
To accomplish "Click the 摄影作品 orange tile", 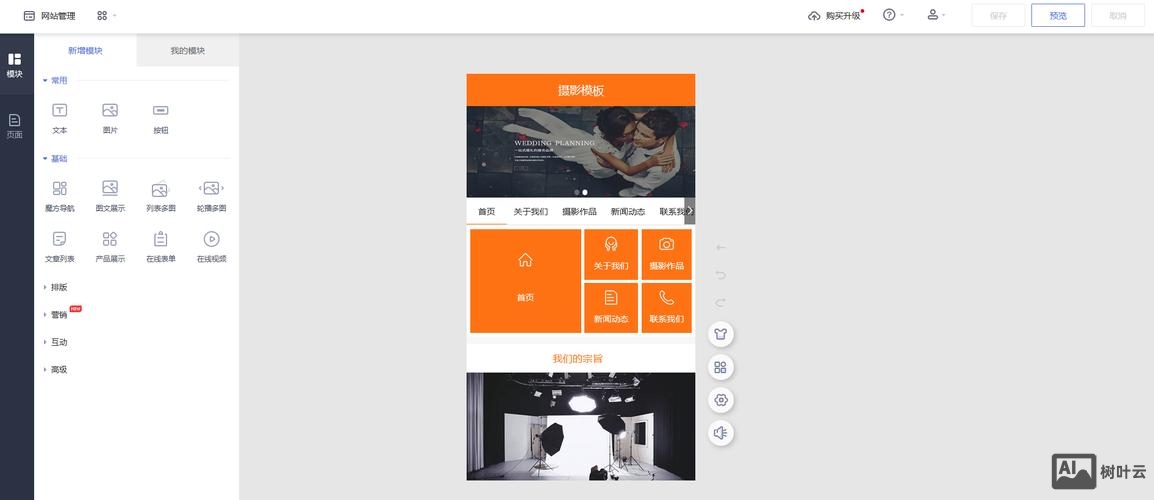I will click(x=666, y=254).
